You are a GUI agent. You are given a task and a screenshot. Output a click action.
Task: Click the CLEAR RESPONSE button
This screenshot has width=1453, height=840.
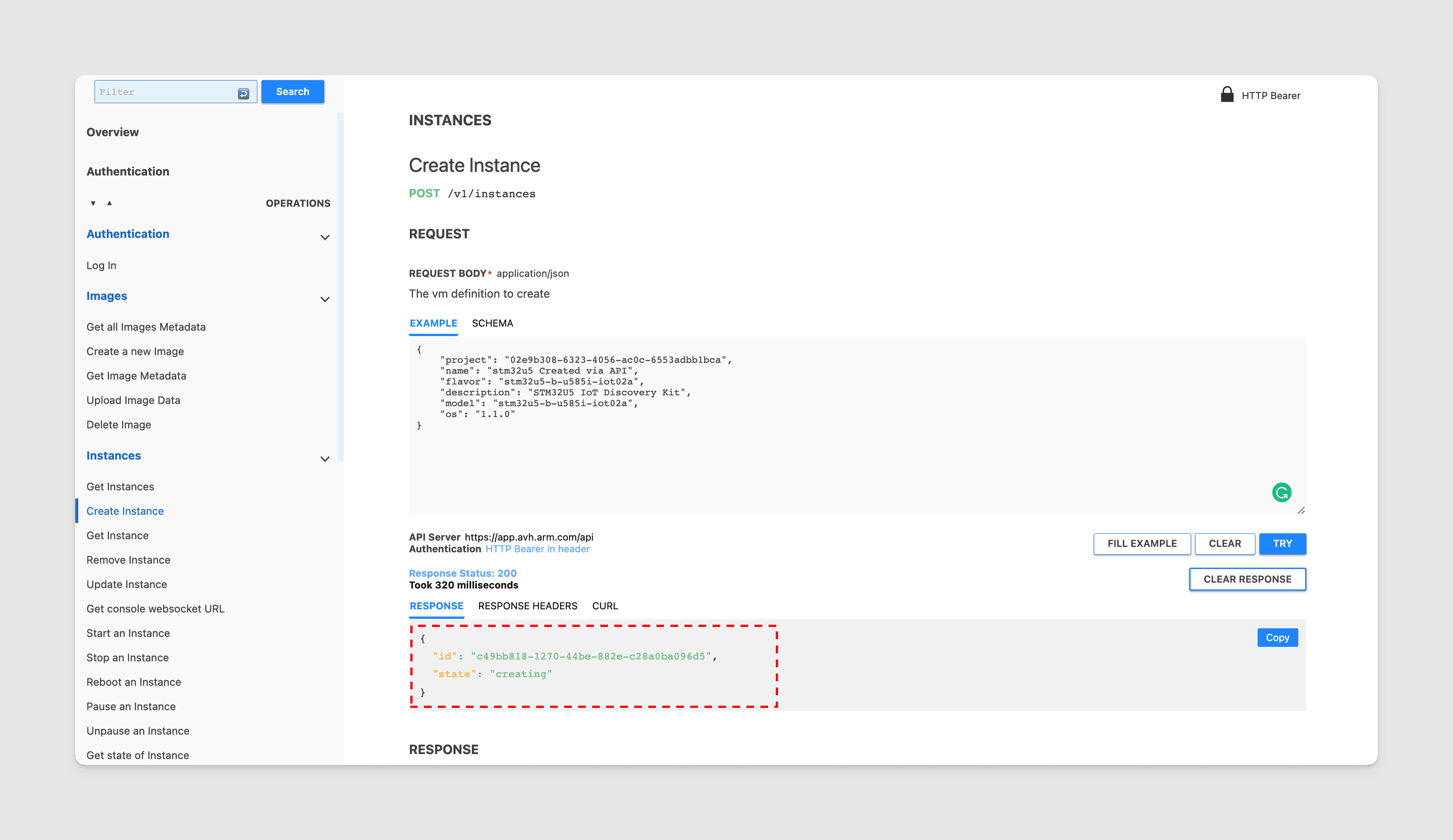(1248, 579)
